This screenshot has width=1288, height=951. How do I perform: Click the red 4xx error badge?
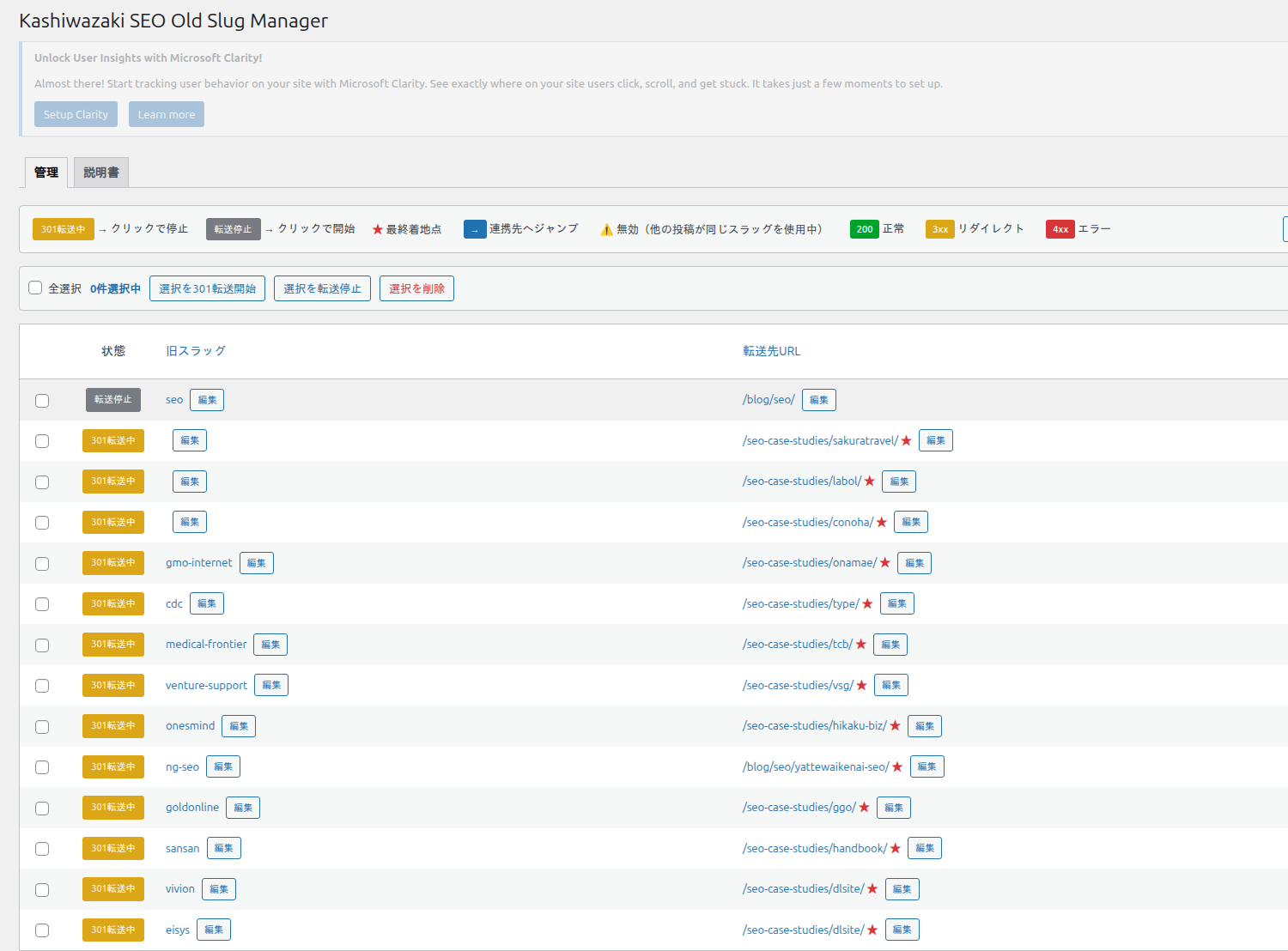1060,229
